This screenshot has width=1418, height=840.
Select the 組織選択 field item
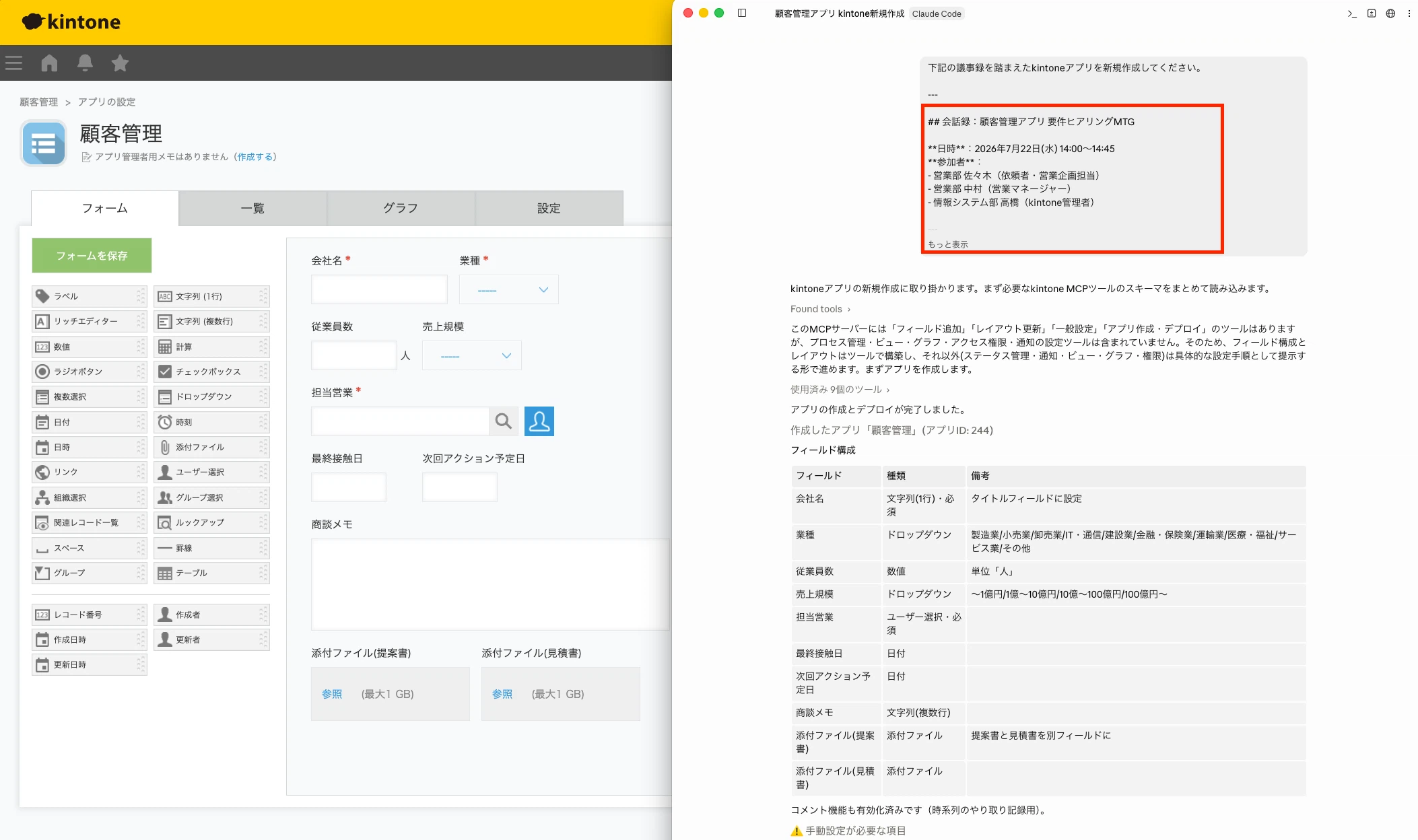tap(89, 497)
